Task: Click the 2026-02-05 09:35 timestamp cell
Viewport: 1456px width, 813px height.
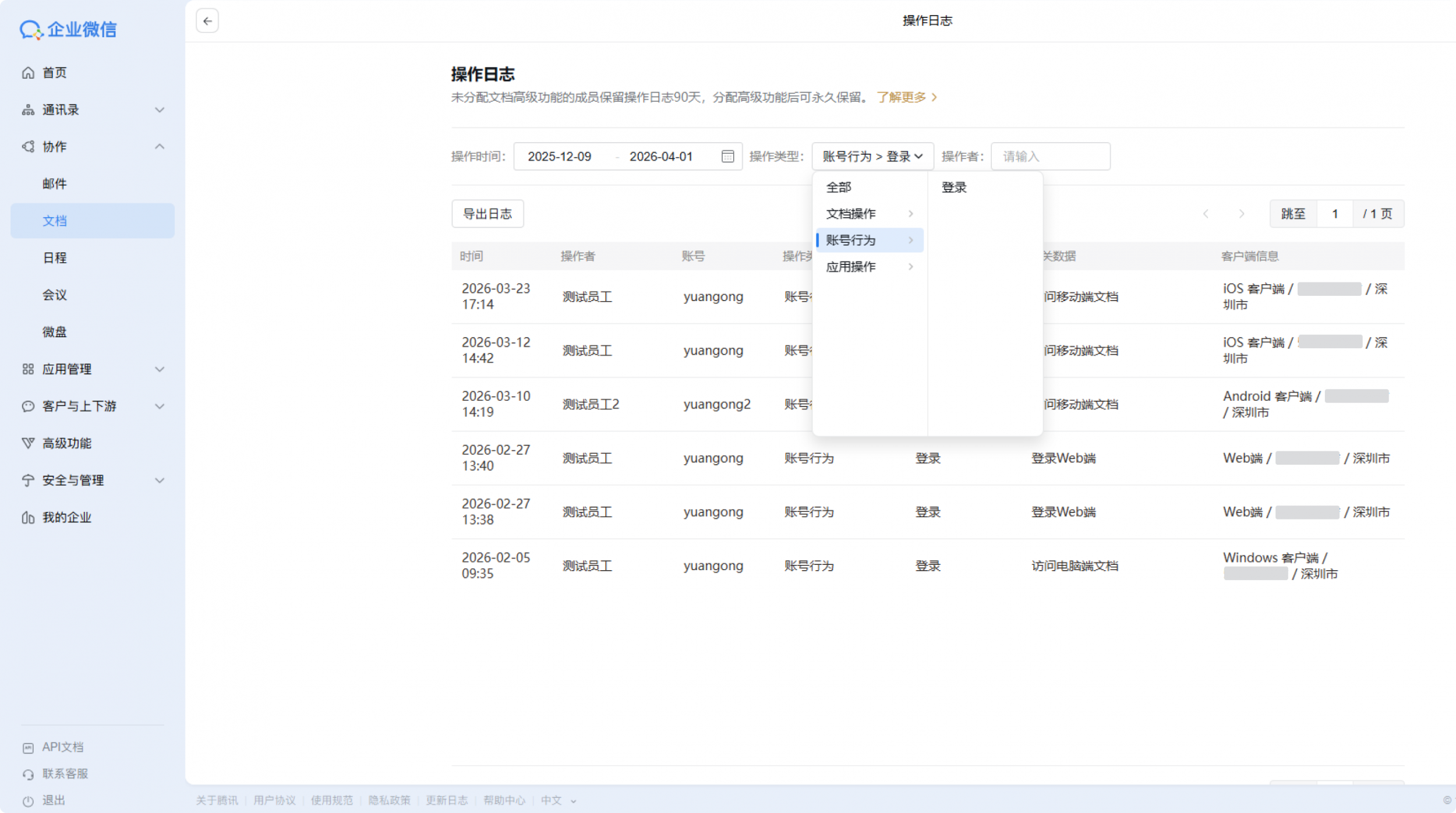Action: [x=496, y=565]
